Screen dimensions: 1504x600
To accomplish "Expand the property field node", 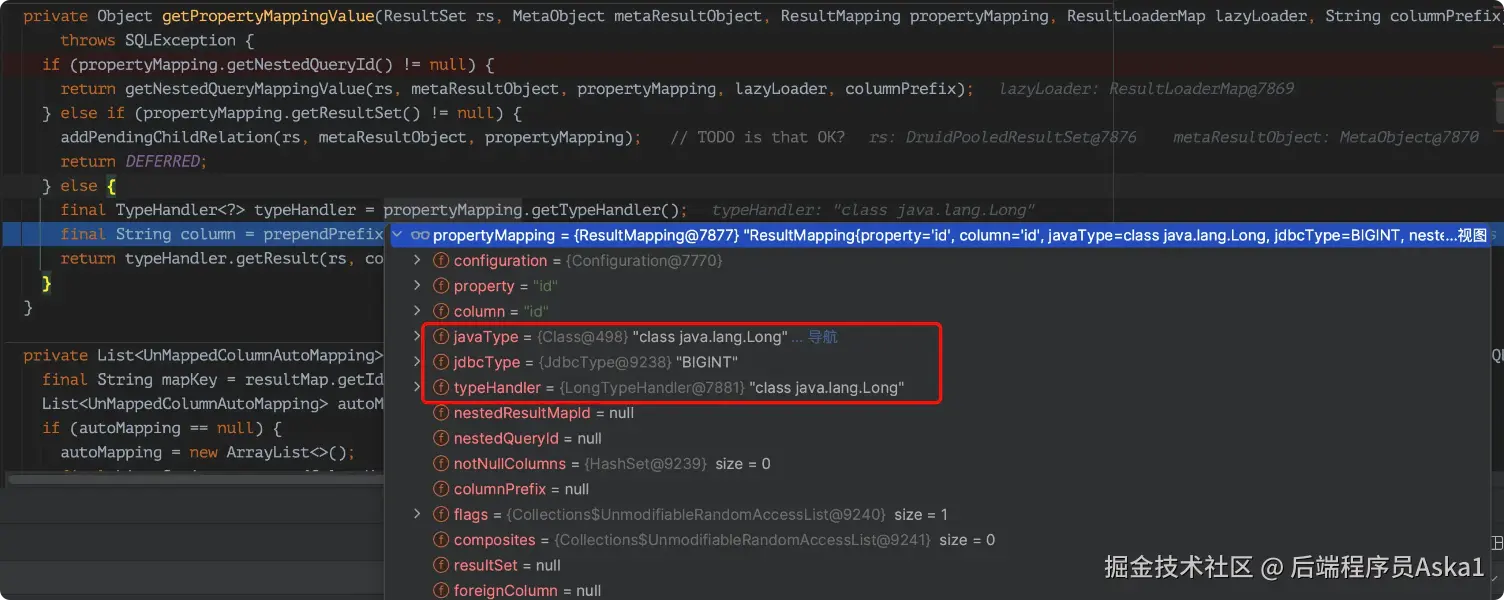I will (x=418, y=286).
